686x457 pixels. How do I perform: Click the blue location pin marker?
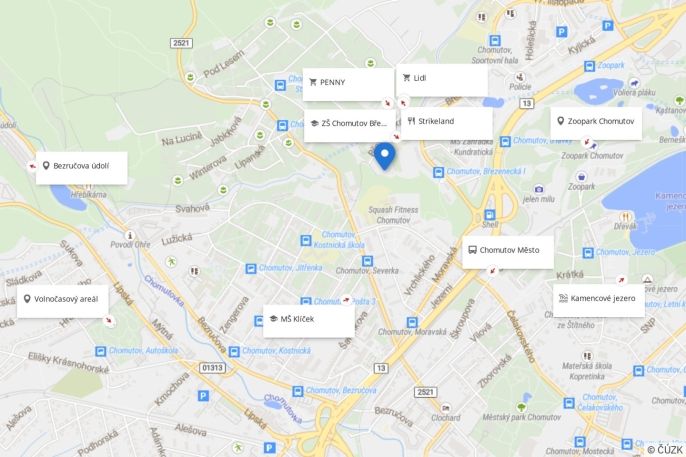[x=385, y=156]
